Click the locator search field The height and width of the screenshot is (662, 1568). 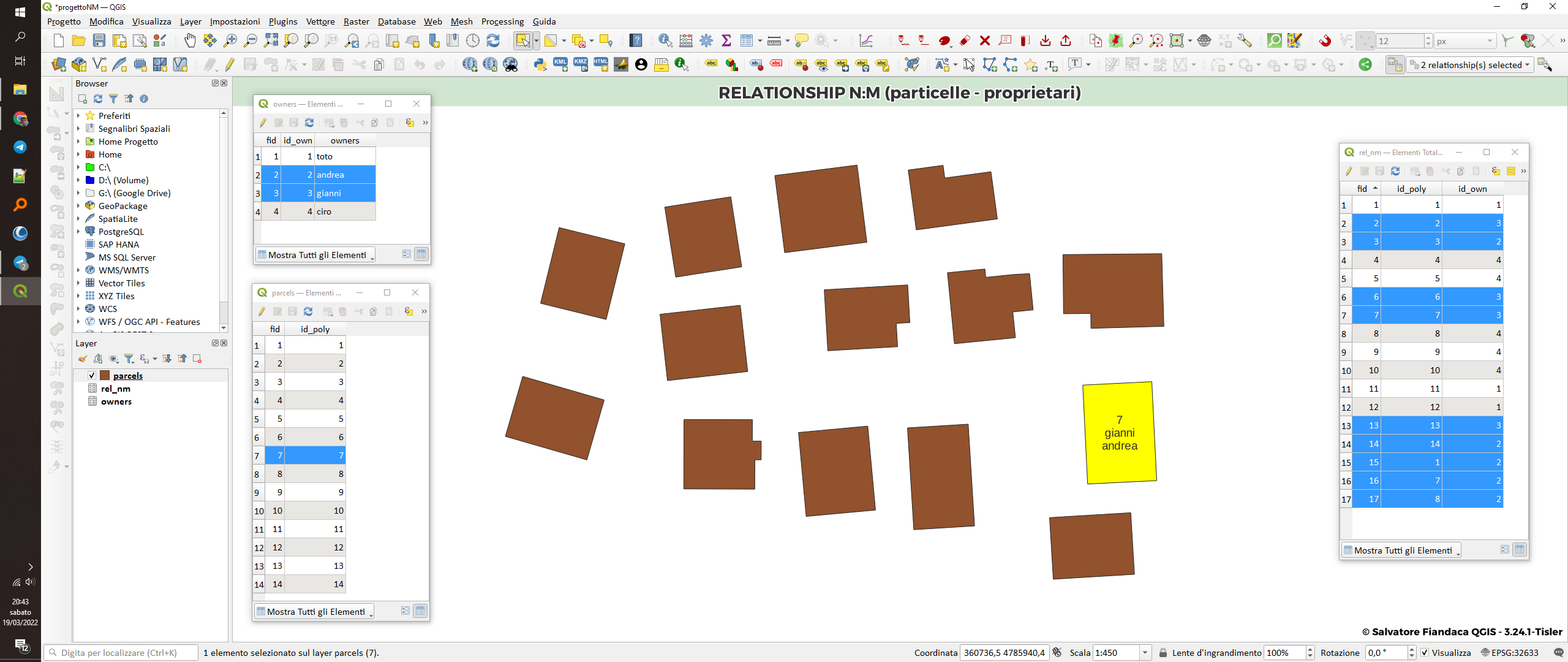pos(123,653)
